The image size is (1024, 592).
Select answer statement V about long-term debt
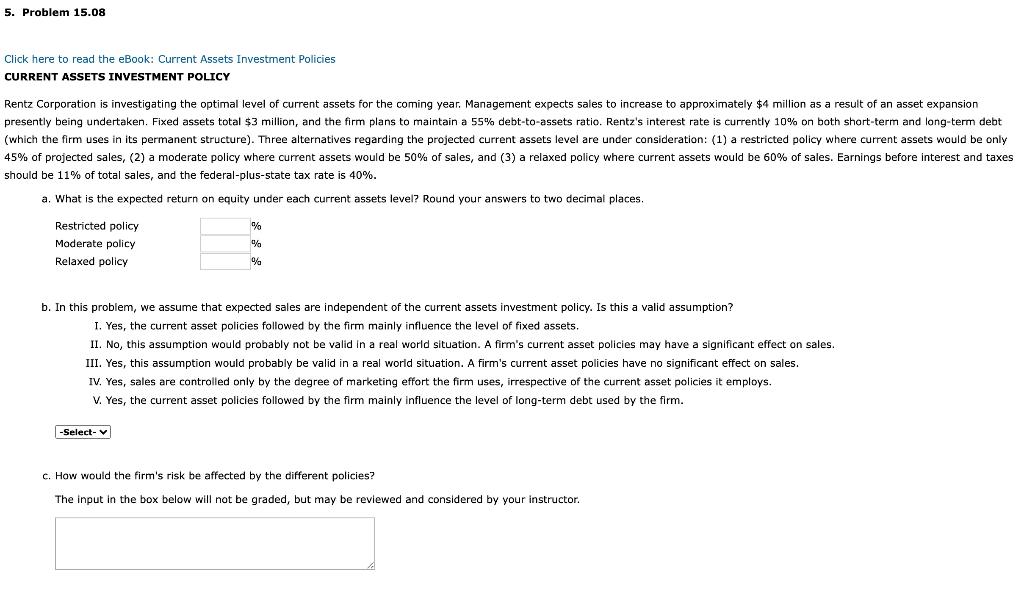tap(390, 400)
